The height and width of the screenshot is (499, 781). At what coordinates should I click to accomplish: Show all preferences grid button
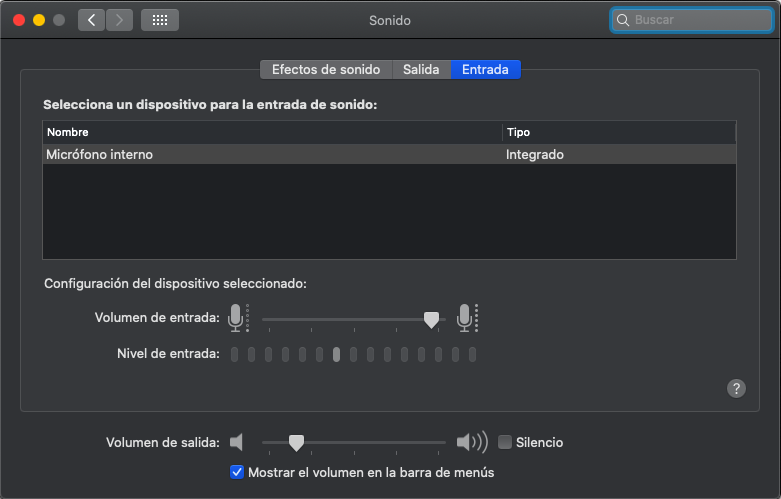click(160, 20)
